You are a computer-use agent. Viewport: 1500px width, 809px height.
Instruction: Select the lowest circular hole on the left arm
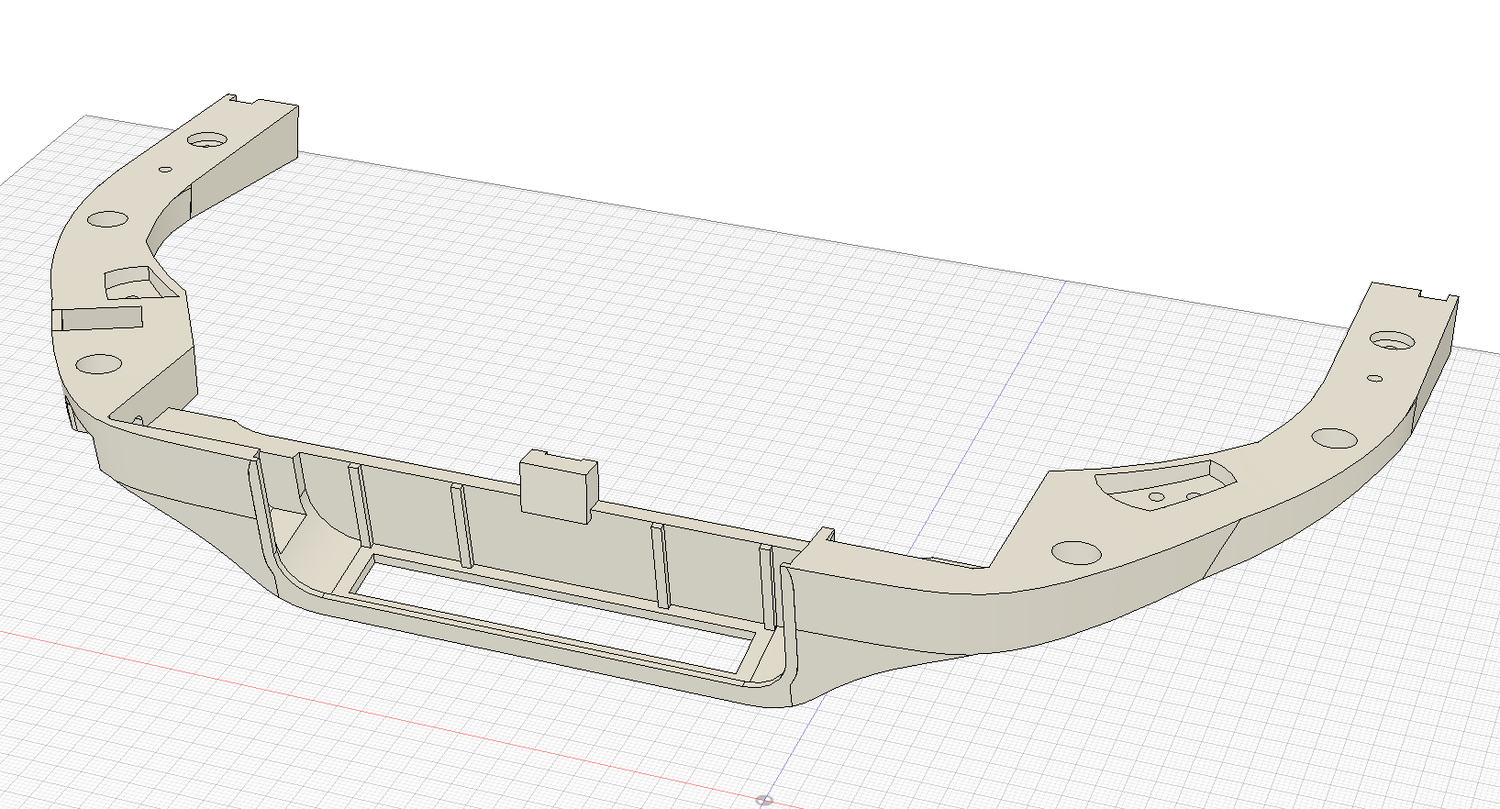click(x=98, y=363)
